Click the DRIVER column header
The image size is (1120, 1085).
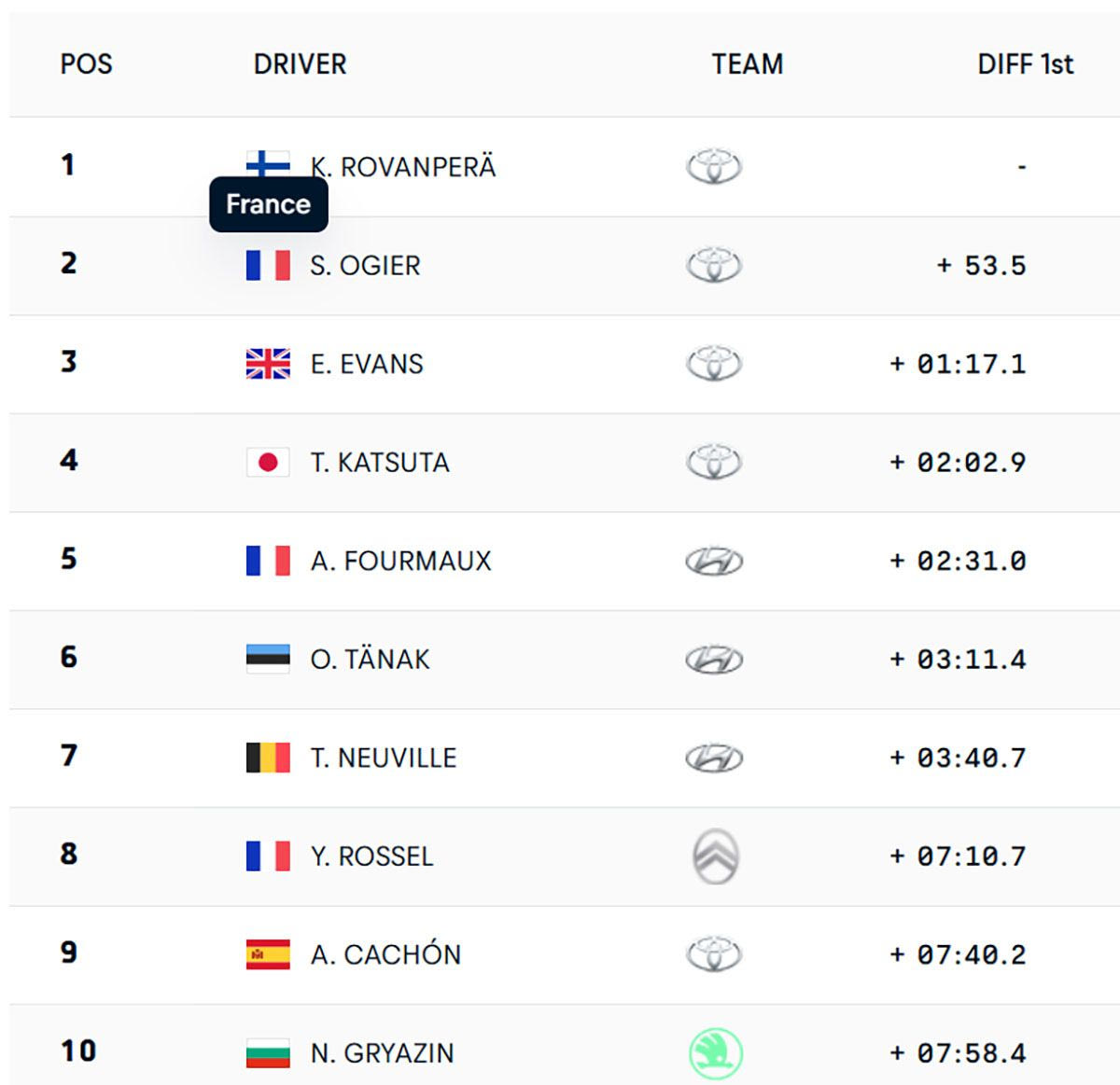(300, 64)
